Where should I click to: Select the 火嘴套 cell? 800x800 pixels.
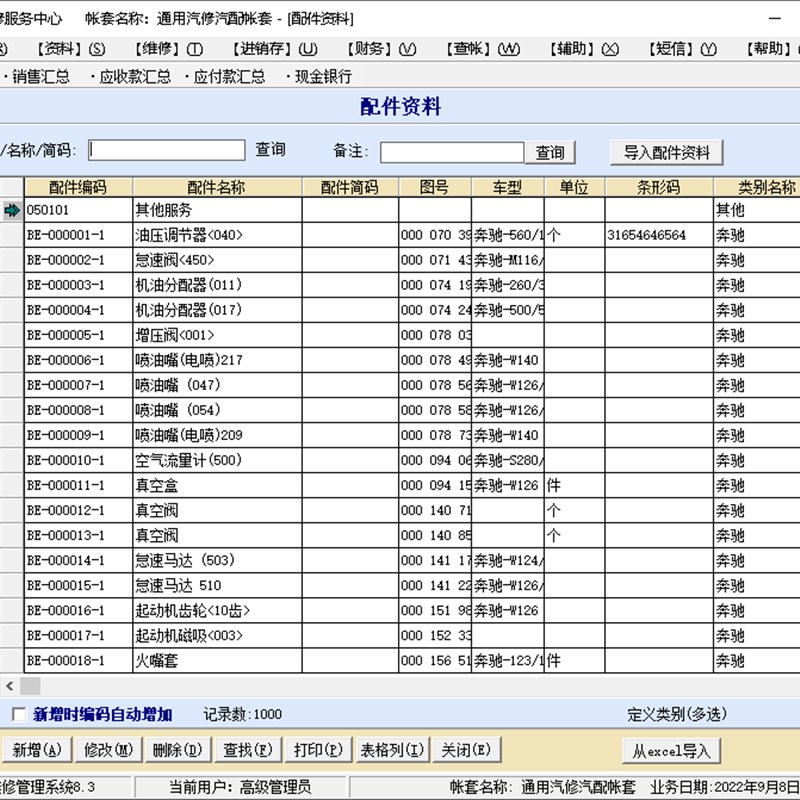click(x=217, y=660)
